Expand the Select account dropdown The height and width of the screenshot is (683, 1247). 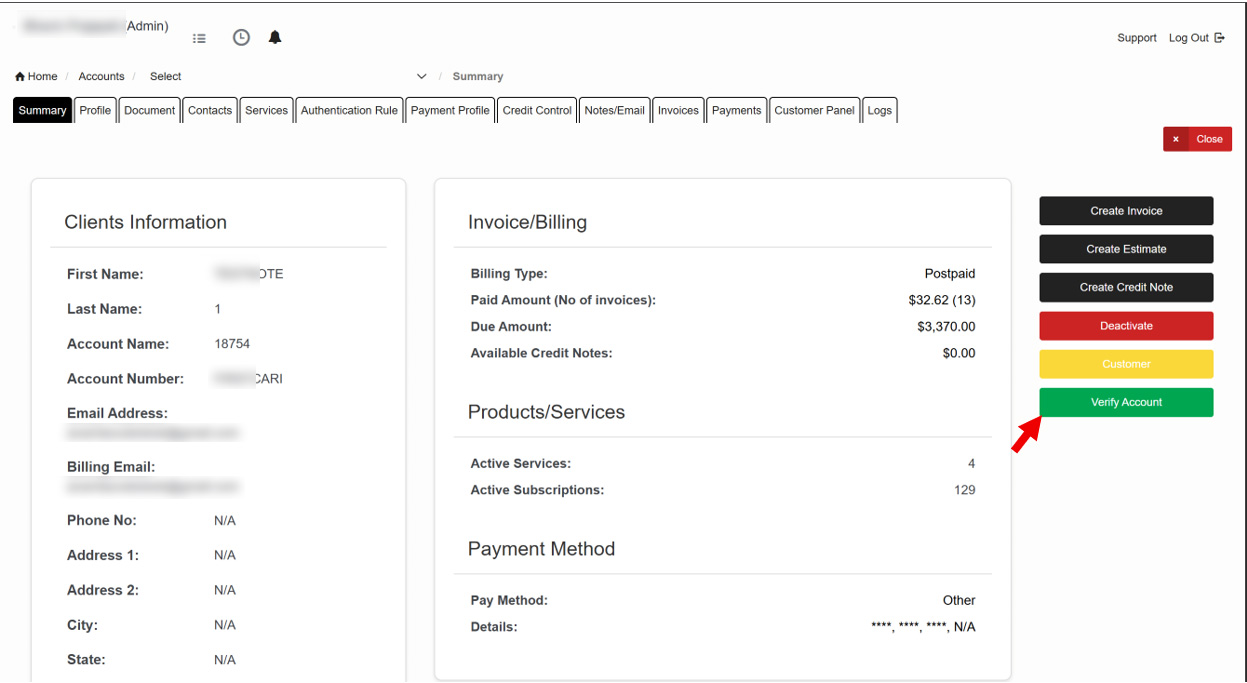pyautogui.click(x=421, y=77)
